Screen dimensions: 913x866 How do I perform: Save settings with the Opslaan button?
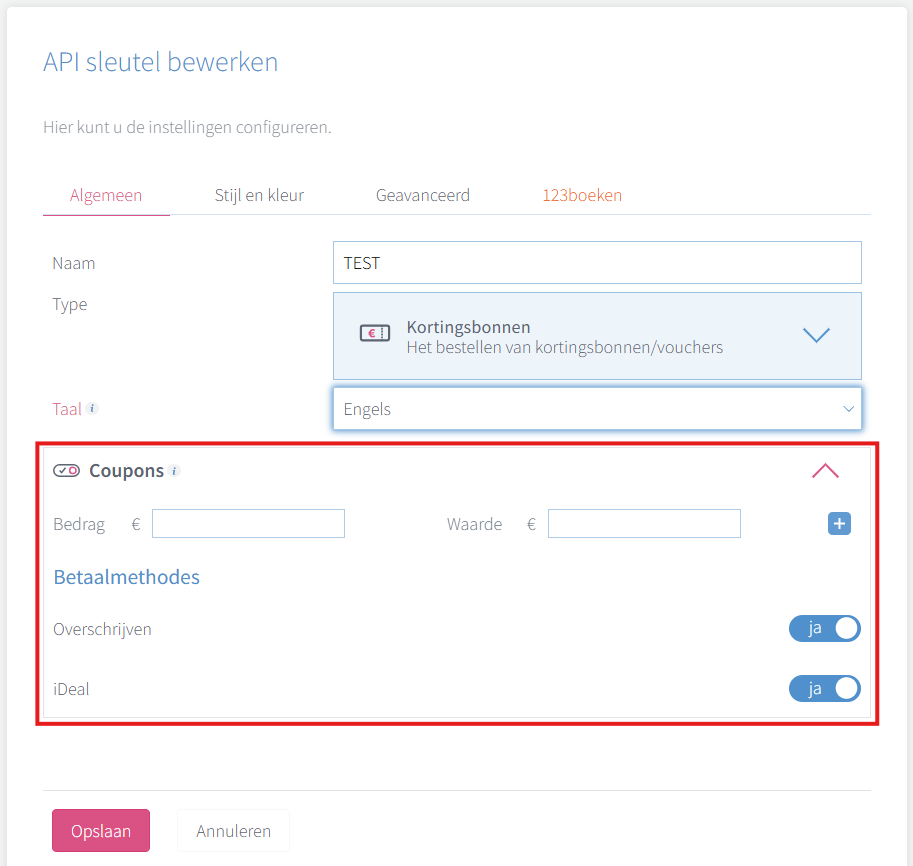point(101,830)
